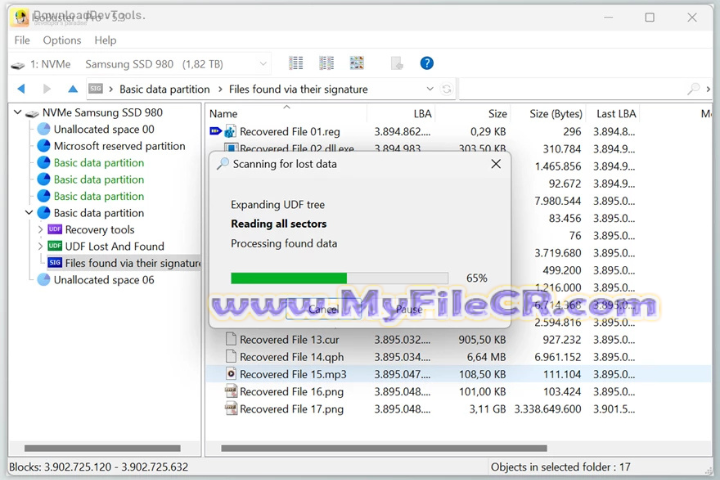Screen dimensions: 720x480
Task: Select the first green Basic data partition
Action: coord(99,163)
